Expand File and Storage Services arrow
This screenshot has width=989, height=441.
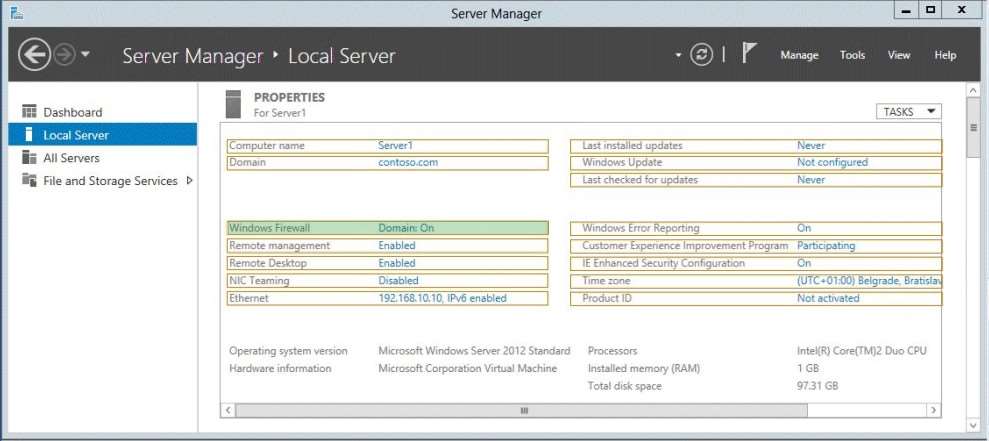click(x=189, y=180)
